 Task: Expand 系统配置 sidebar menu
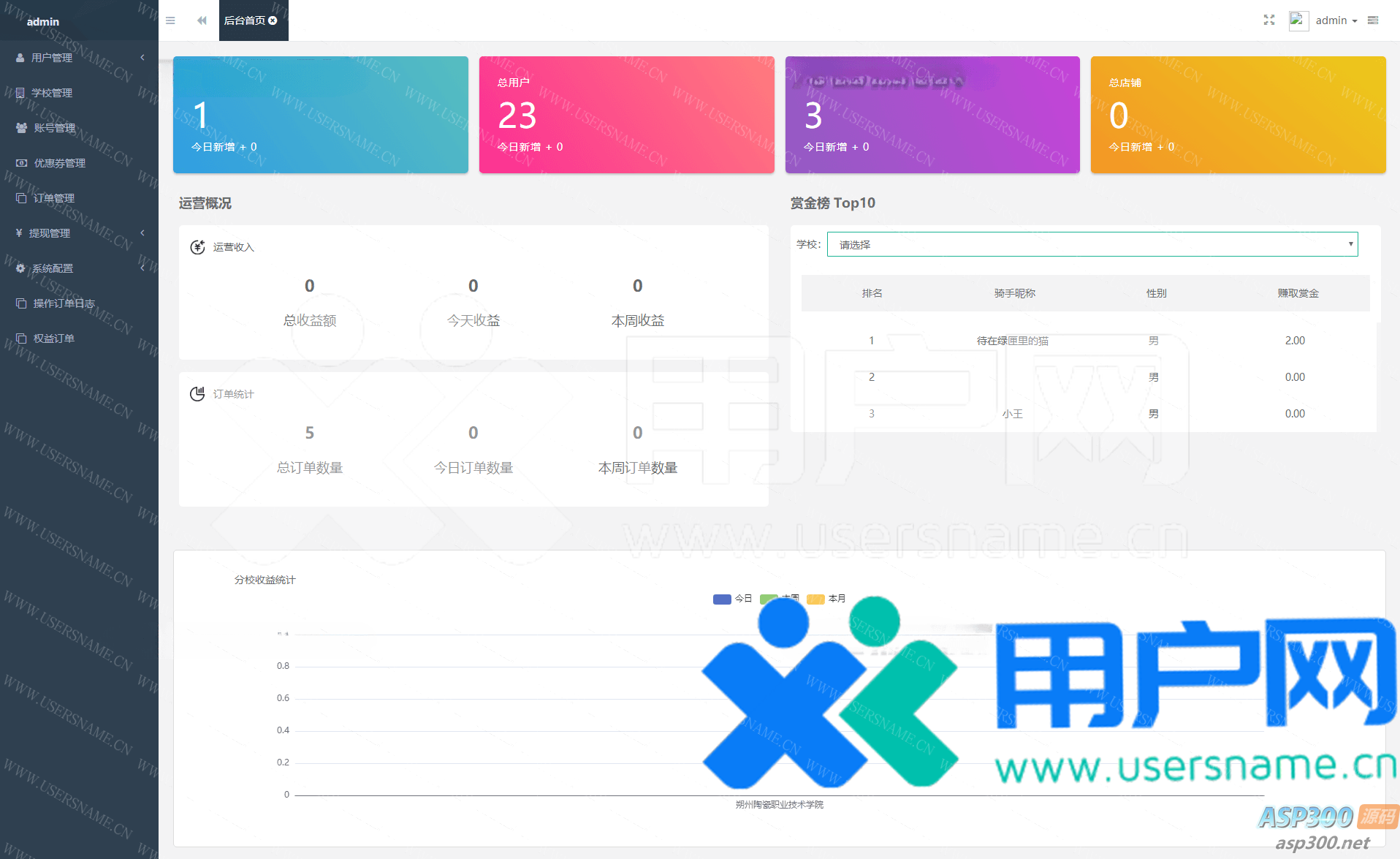pyautogui.click(x=52, y=268)
